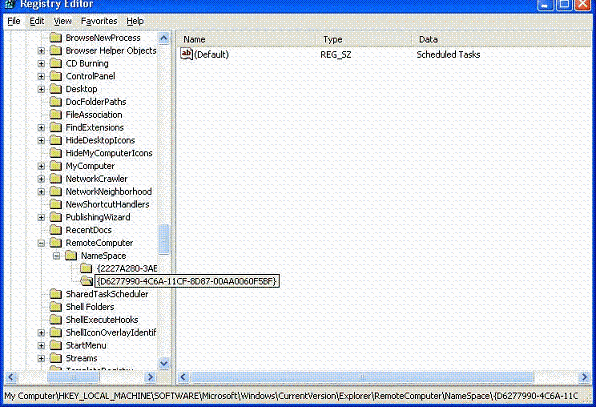Expand the HideDesktopIcons key
The width and height of the screenshot is (596, 407).
[x=41, y=141]
